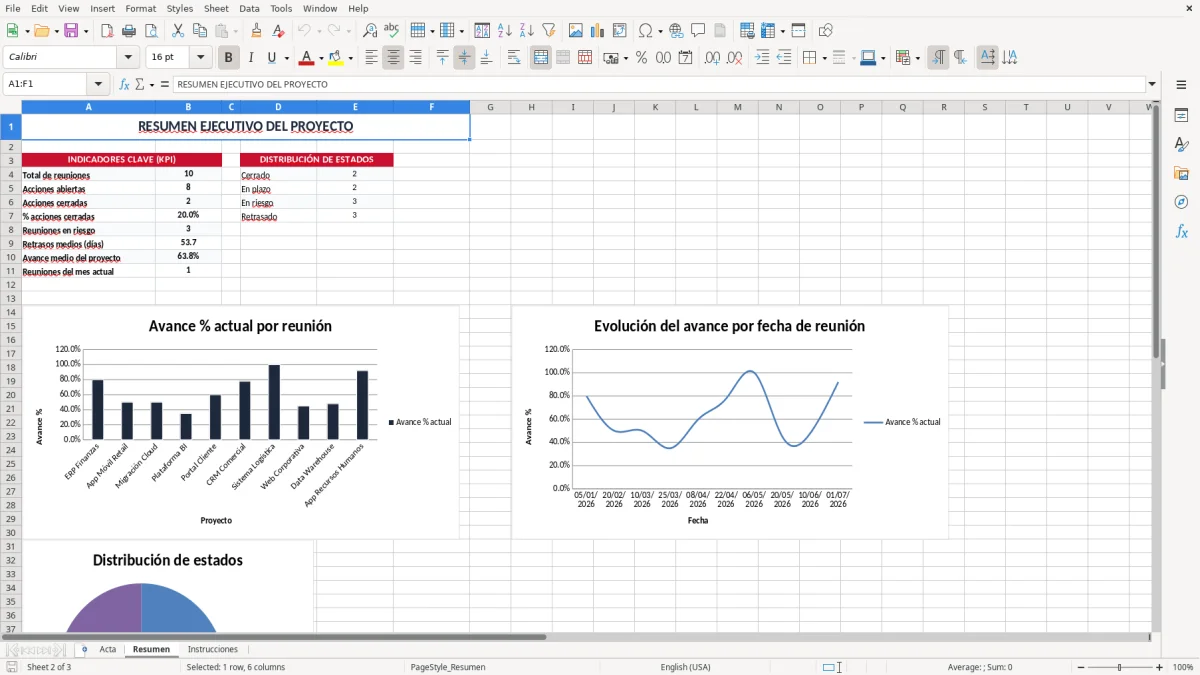The height and width of the screenshot is (675, 1200).
Task: Click the Print icon in toolbar
Action: [128, 31]
